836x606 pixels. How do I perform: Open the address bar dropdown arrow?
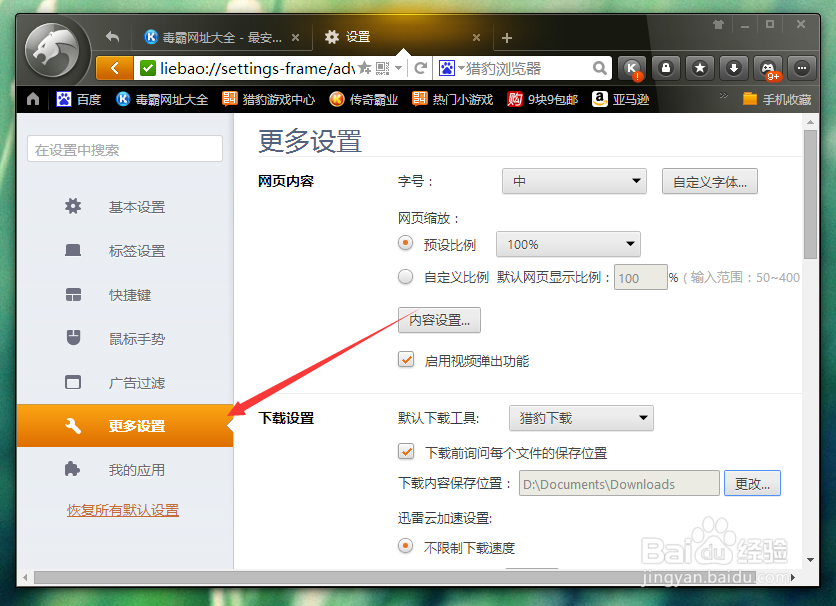click(x=398, y=68)
